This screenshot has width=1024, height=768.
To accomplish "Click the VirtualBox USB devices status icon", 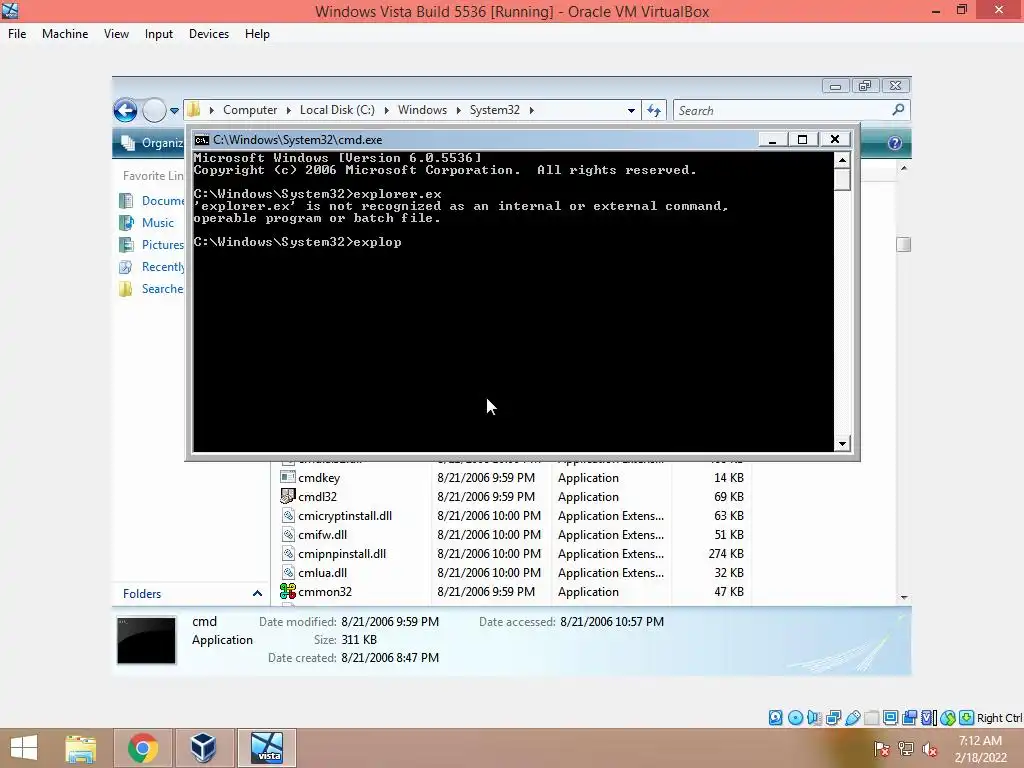I will [x=852, y=718].
